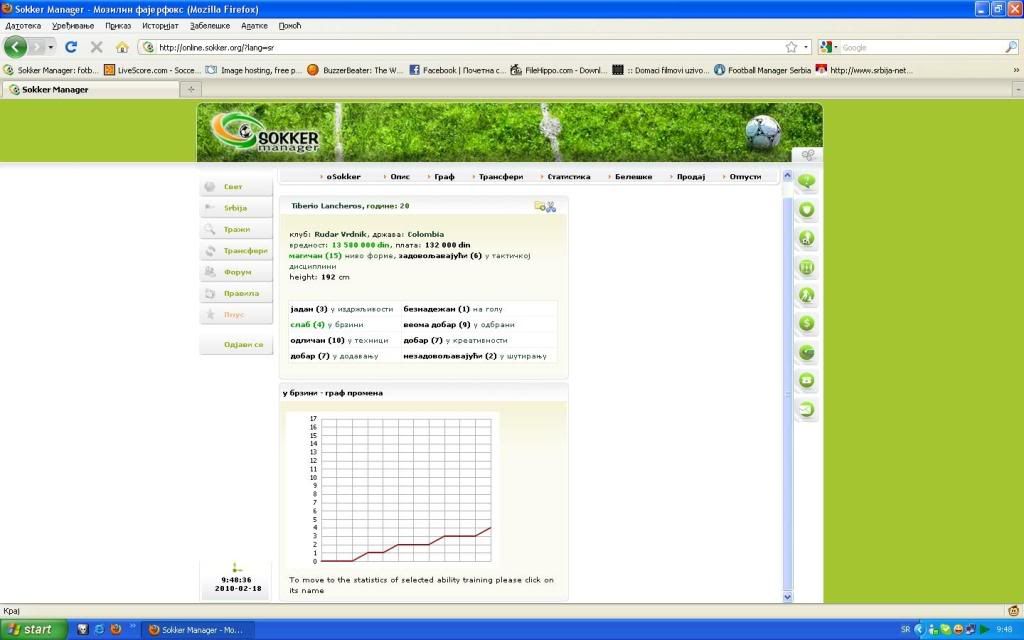Image resolution: width=1024 pixels, height=640 pixels.
Task: Open the dropdown arrow next to bookmark star
Action: [805, 47]
